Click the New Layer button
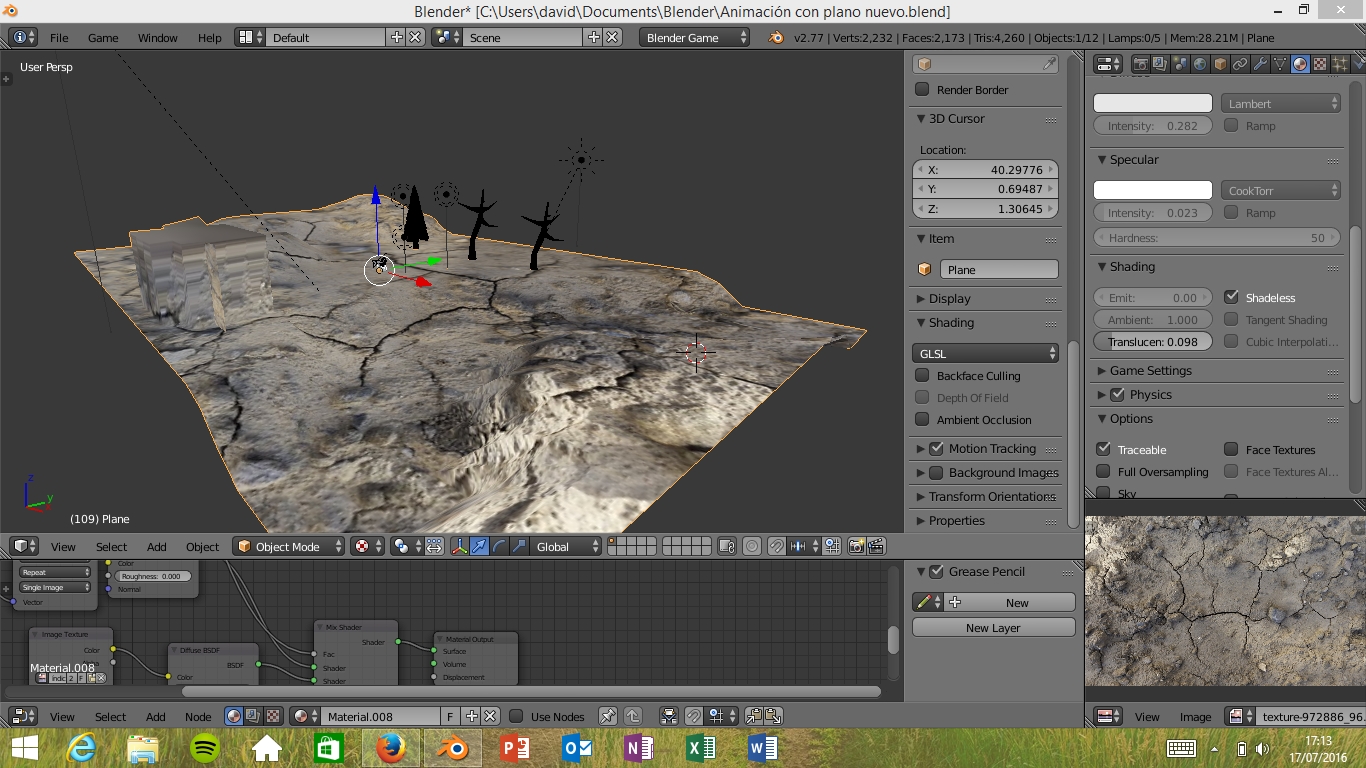The image size is (1366, 768). tap(993, 628)
